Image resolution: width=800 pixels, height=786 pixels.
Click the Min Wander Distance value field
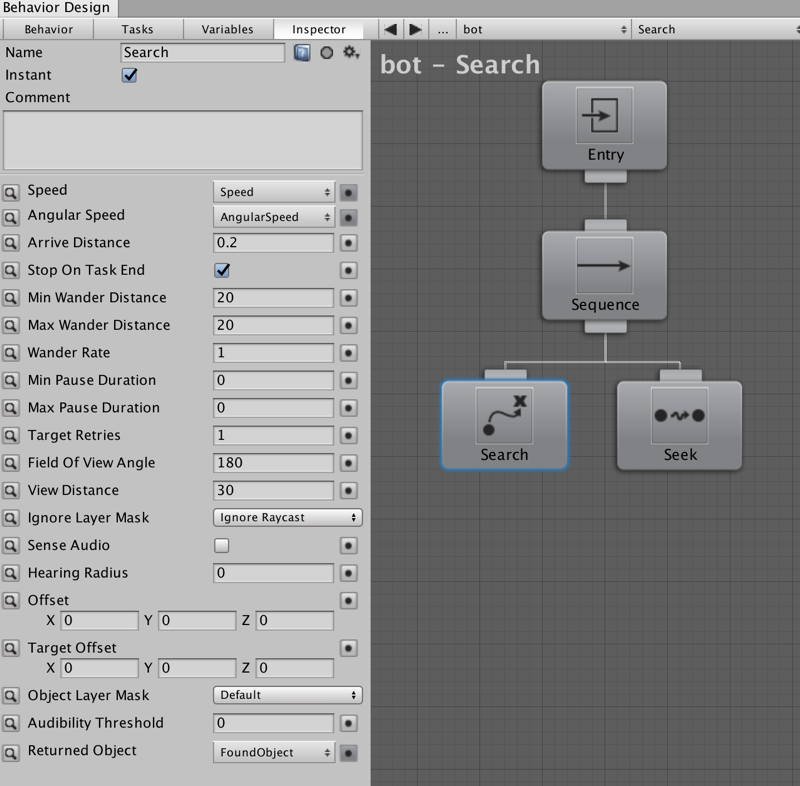(273, 297)
